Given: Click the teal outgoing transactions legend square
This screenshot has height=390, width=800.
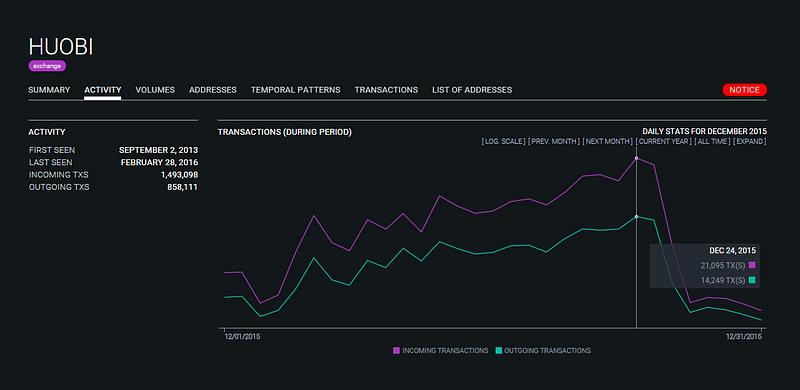Looking at the screenshot, I should 499,351.
